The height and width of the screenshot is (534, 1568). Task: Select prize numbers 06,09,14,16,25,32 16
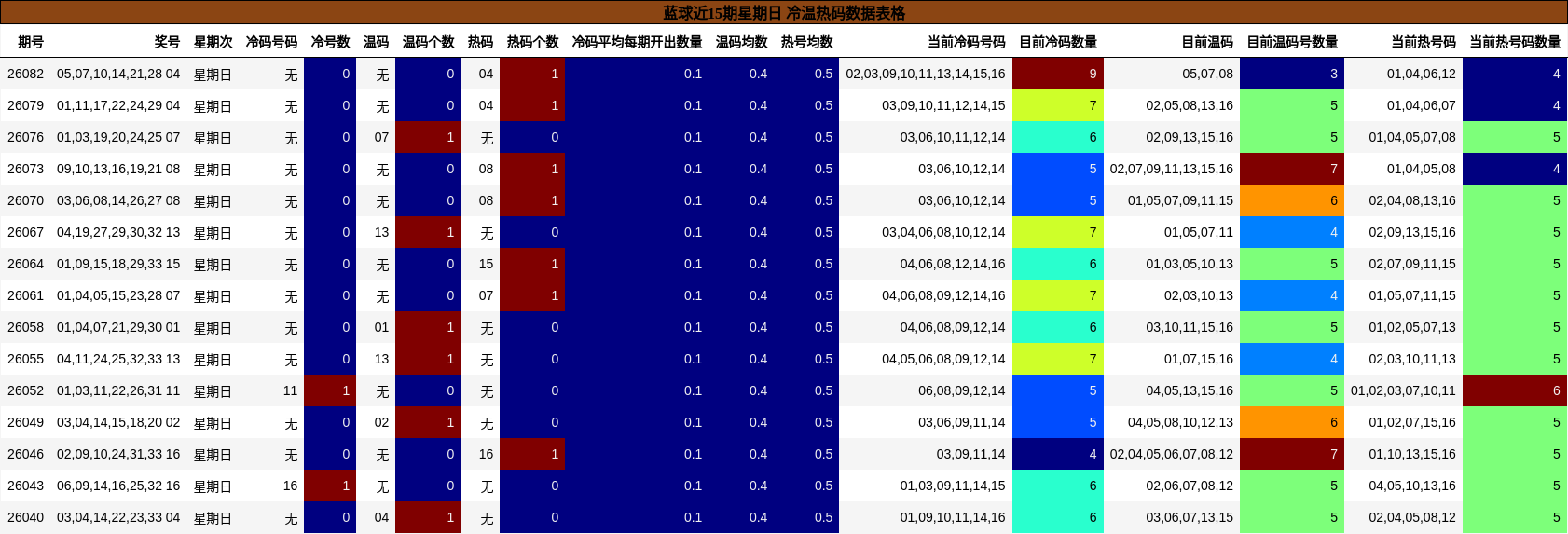[x=118, y=486]
